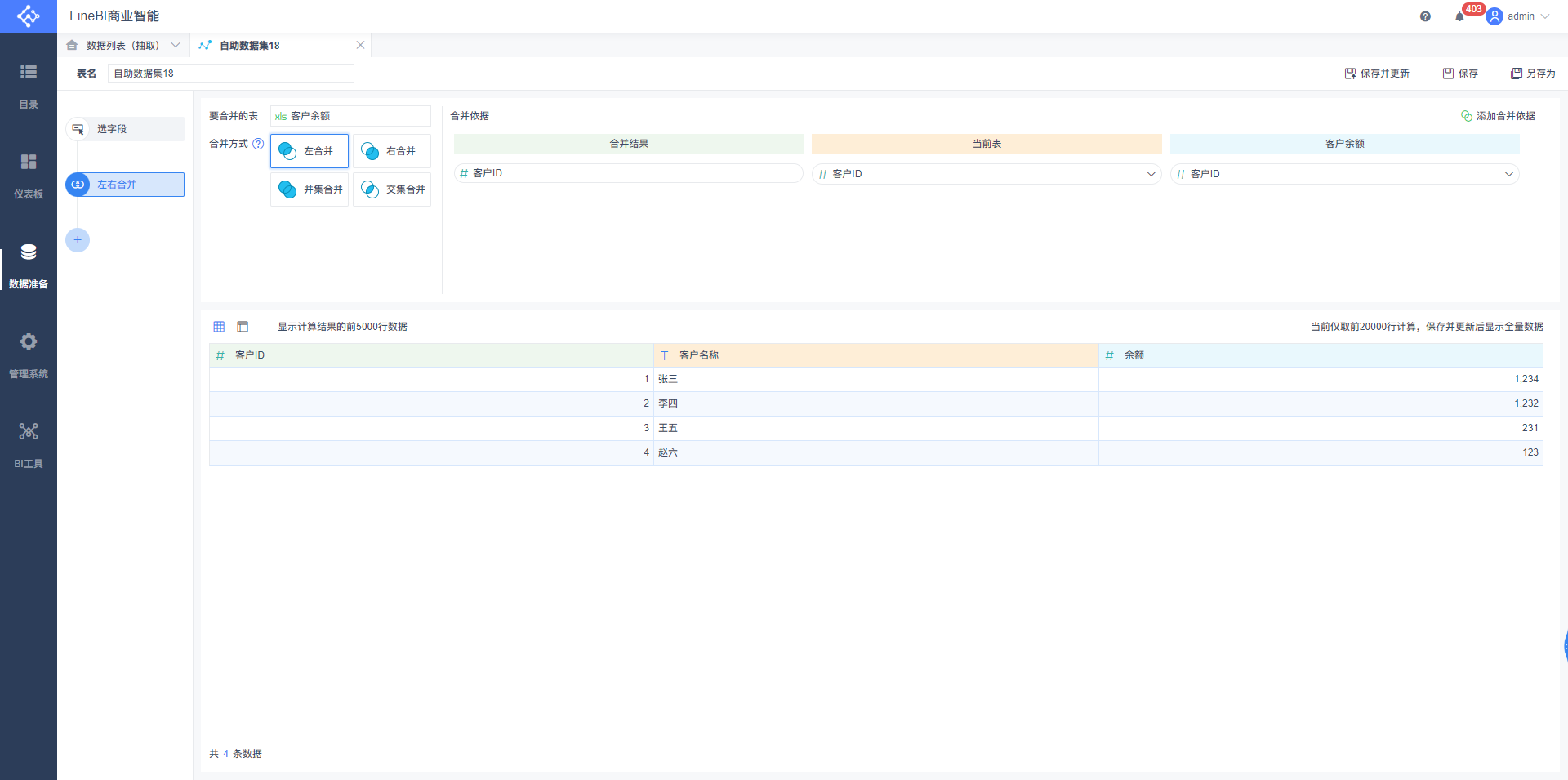Click the 要合并的表 客户余额 field
This screenshot has width=1568, height=780.
point(350,116)
